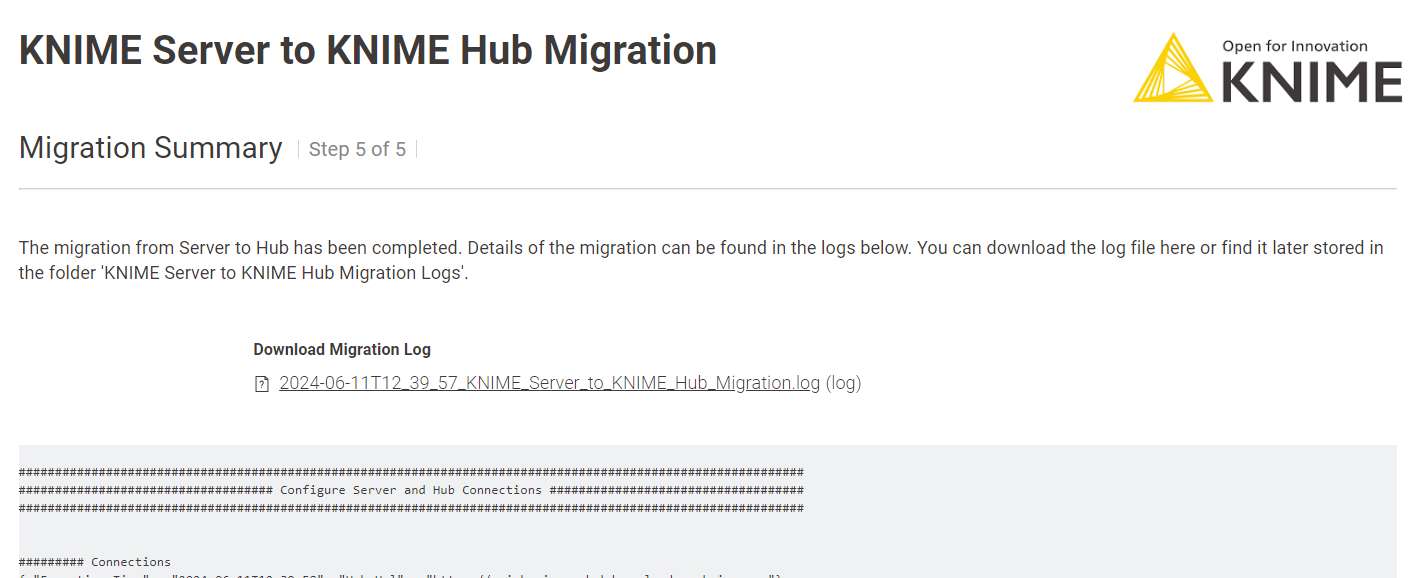Image resolution: width=1409 pixels, height=578 pixels.
Task: Click the horizontal divider under Migration Summary
Action: tap(707, 188)
